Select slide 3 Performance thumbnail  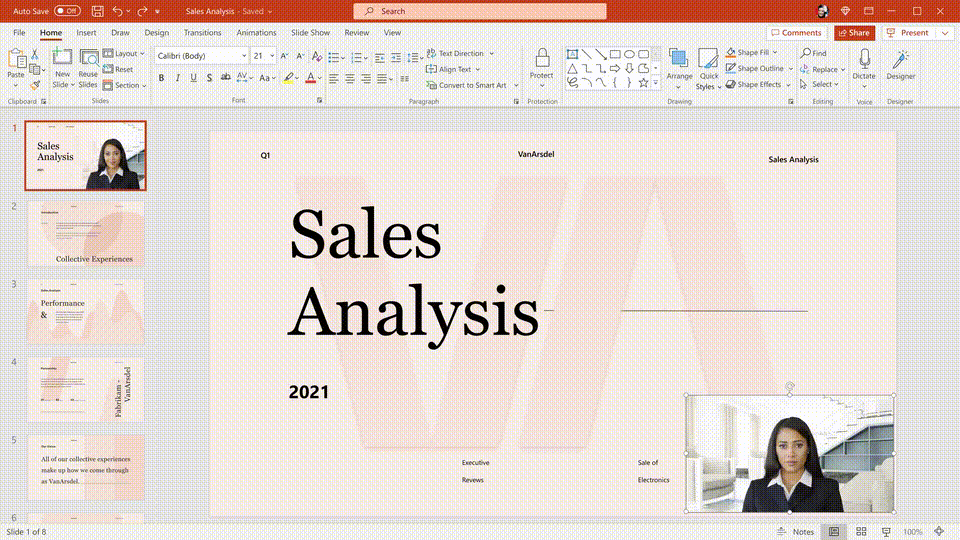click(x=86, y=311)
